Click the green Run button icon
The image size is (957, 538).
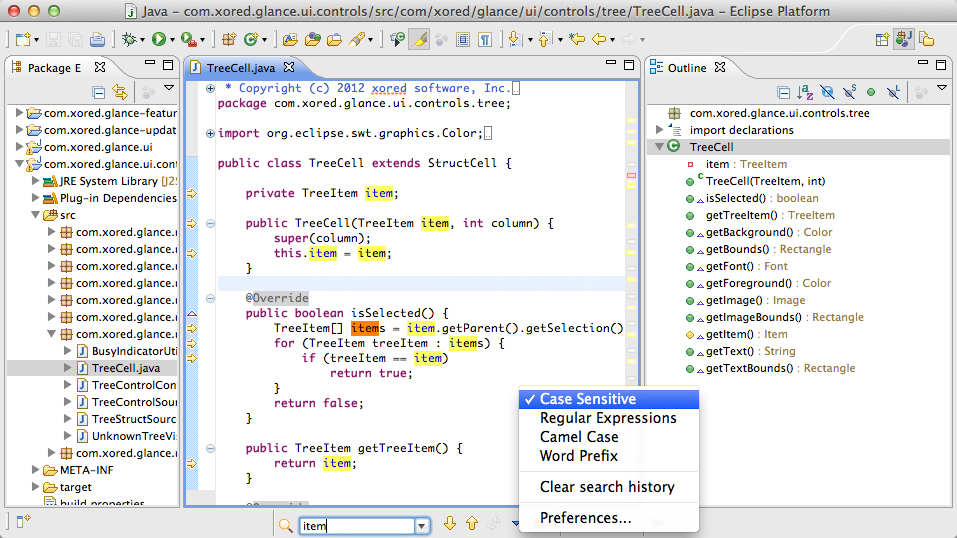pos(158,40)
